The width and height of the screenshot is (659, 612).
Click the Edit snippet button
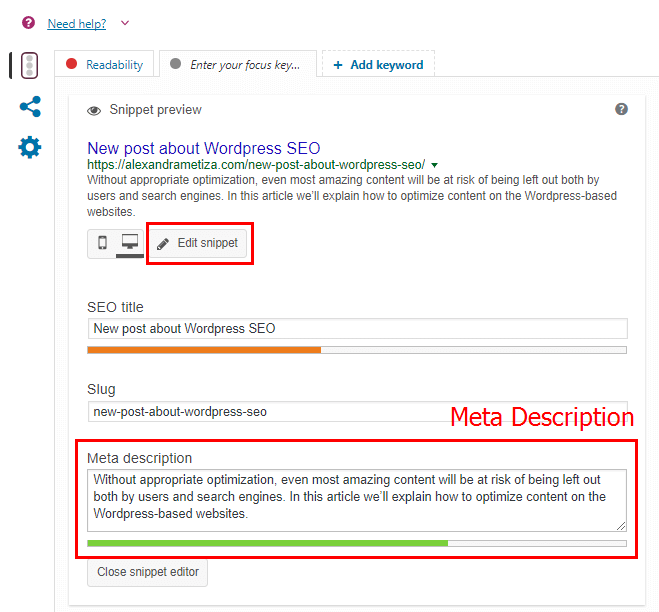click(x=198, y=243)
